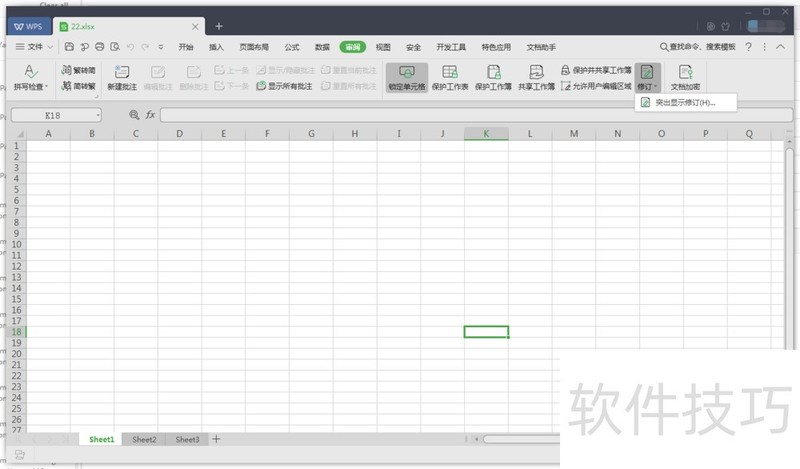This screenshot has height=469, width=800.
Task: Close the 22.xlsx document tab
Action: [195, 27]
